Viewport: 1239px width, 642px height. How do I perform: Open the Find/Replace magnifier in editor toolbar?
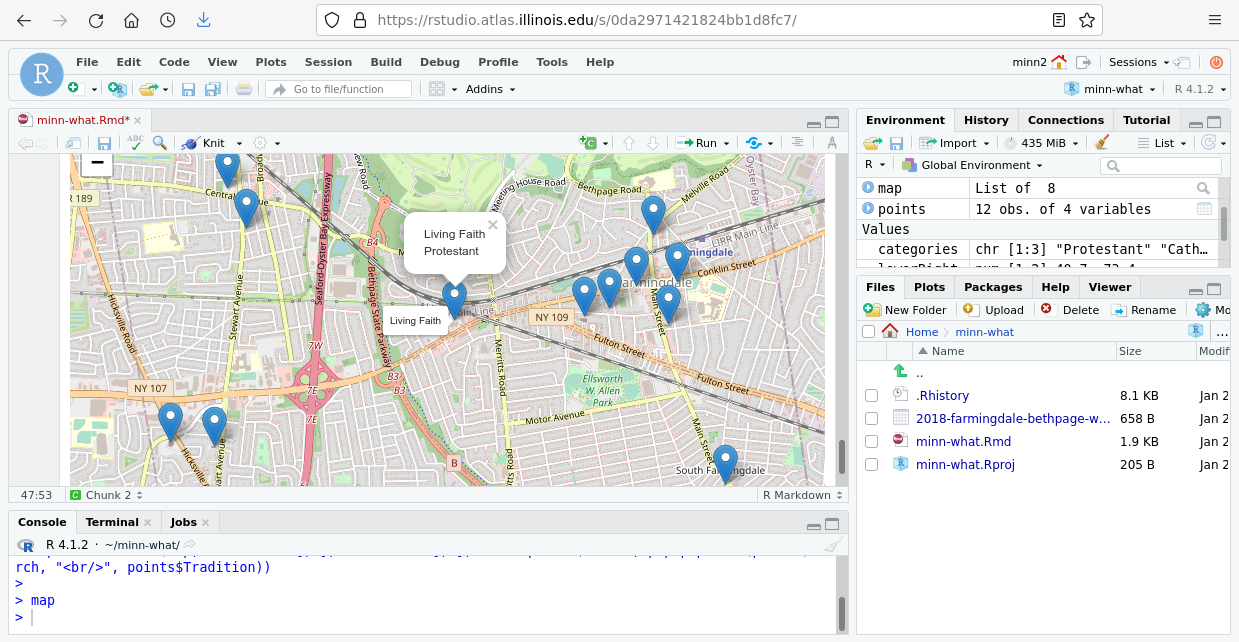click(x=159, y=143)
